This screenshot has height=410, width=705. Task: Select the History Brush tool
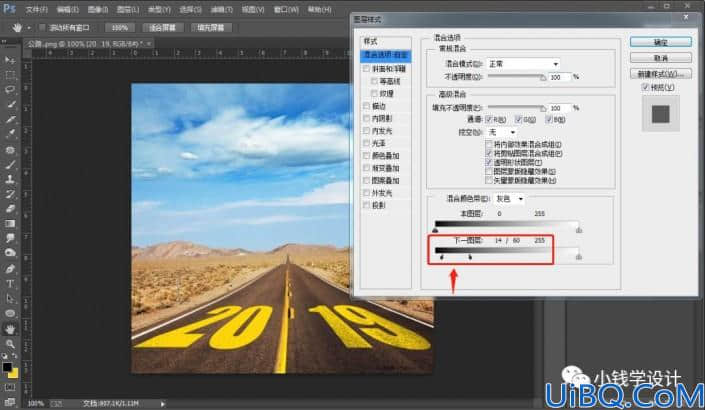point(10,194)
